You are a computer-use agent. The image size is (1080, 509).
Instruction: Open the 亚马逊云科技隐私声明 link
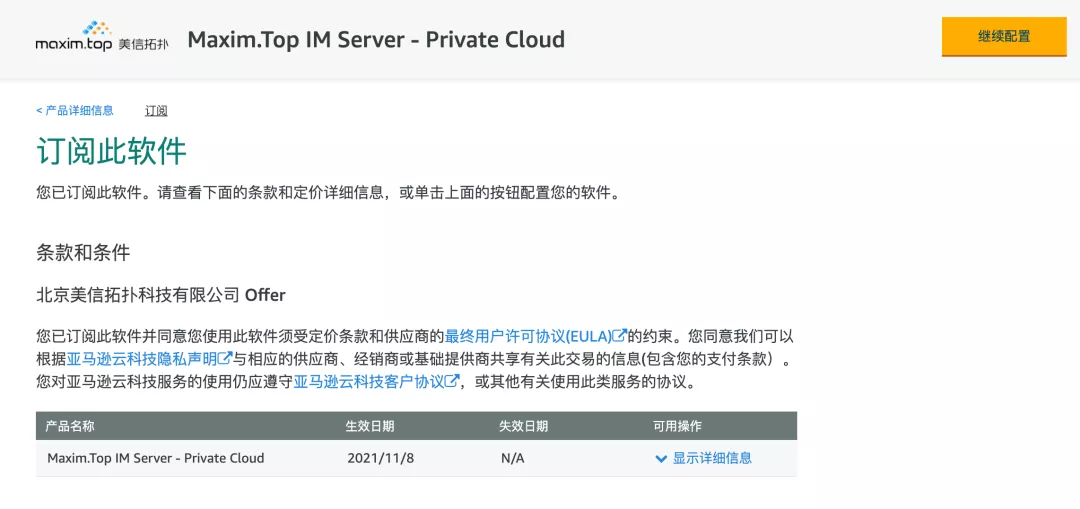(x=142, y=359)
